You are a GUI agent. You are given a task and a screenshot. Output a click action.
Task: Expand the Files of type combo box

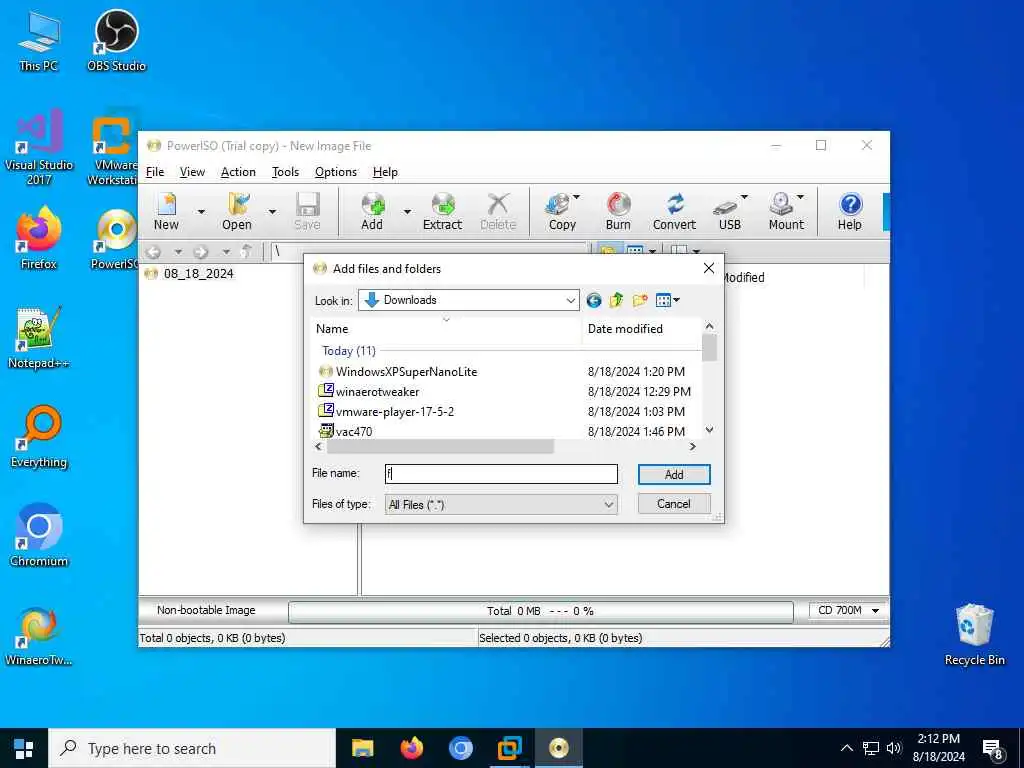click(x=609, y=504)
